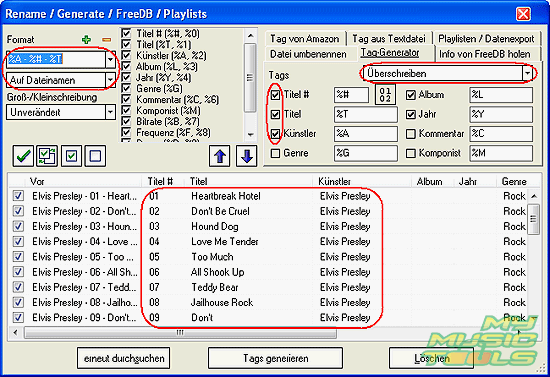Click the check-all items icon

point(72,156)
